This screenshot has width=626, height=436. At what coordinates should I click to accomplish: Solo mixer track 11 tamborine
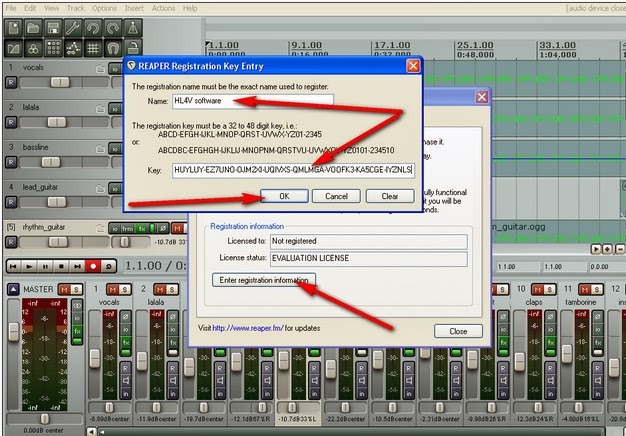[596, 289]
